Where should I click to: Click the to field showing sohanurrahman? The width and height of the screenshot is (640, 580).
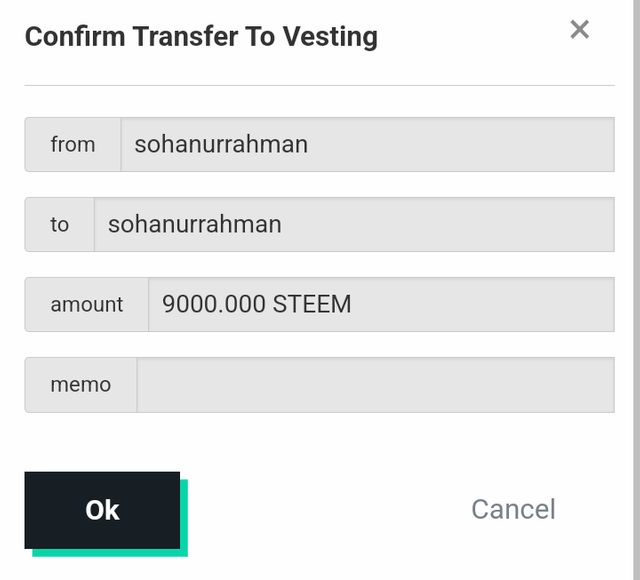click(x=354, y=224)
